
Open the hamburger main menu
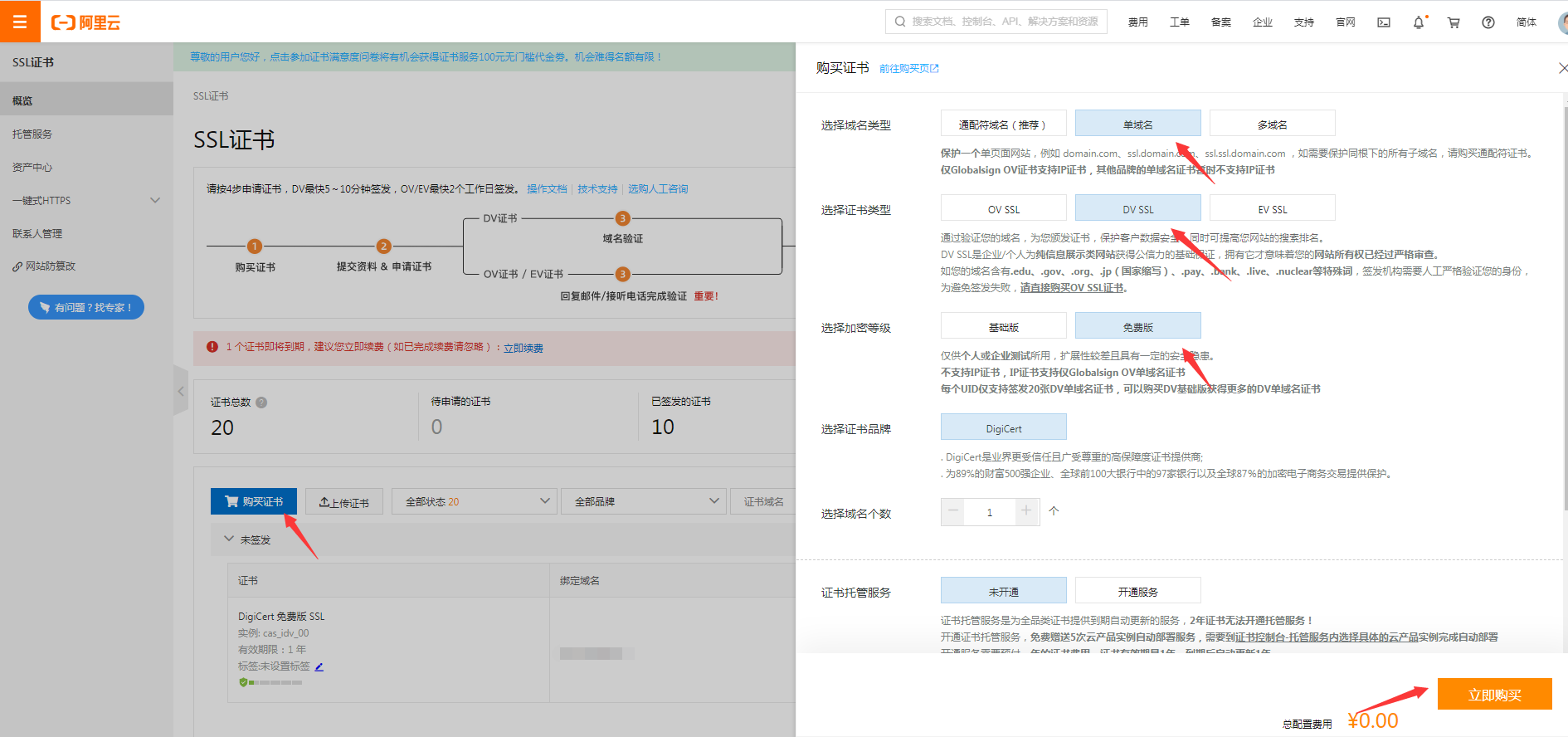(x=20, y=22)
